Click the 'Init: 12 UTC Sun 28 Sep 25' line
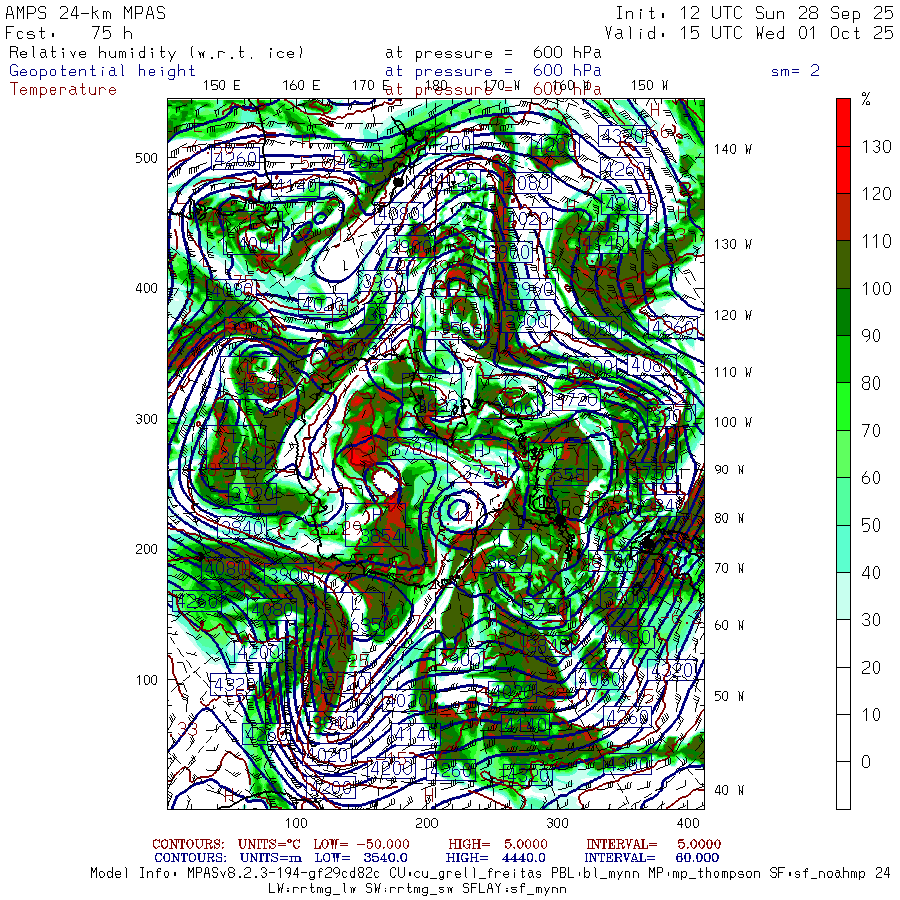 pos(755,13)
